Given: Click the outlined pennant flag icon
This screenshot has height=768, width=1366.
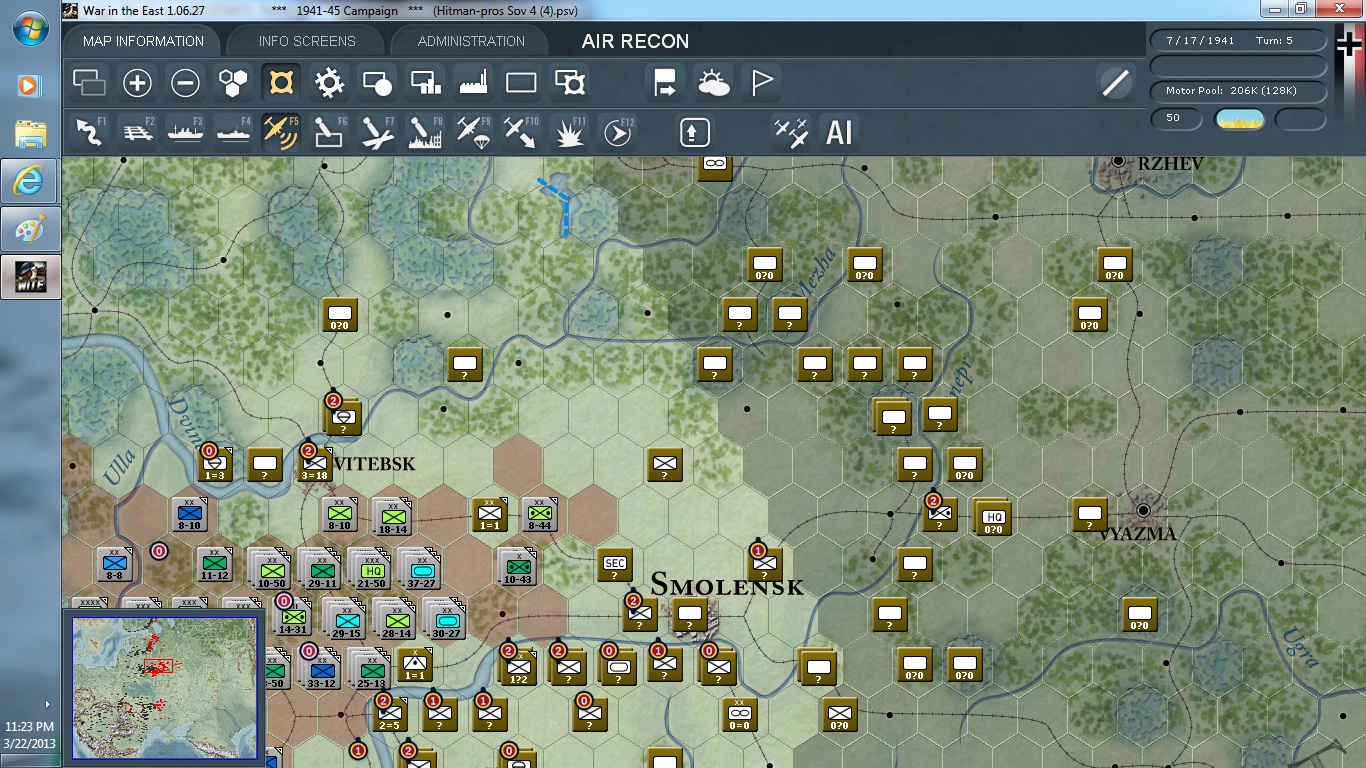Looking at the screenshot, I should (762, 83).
